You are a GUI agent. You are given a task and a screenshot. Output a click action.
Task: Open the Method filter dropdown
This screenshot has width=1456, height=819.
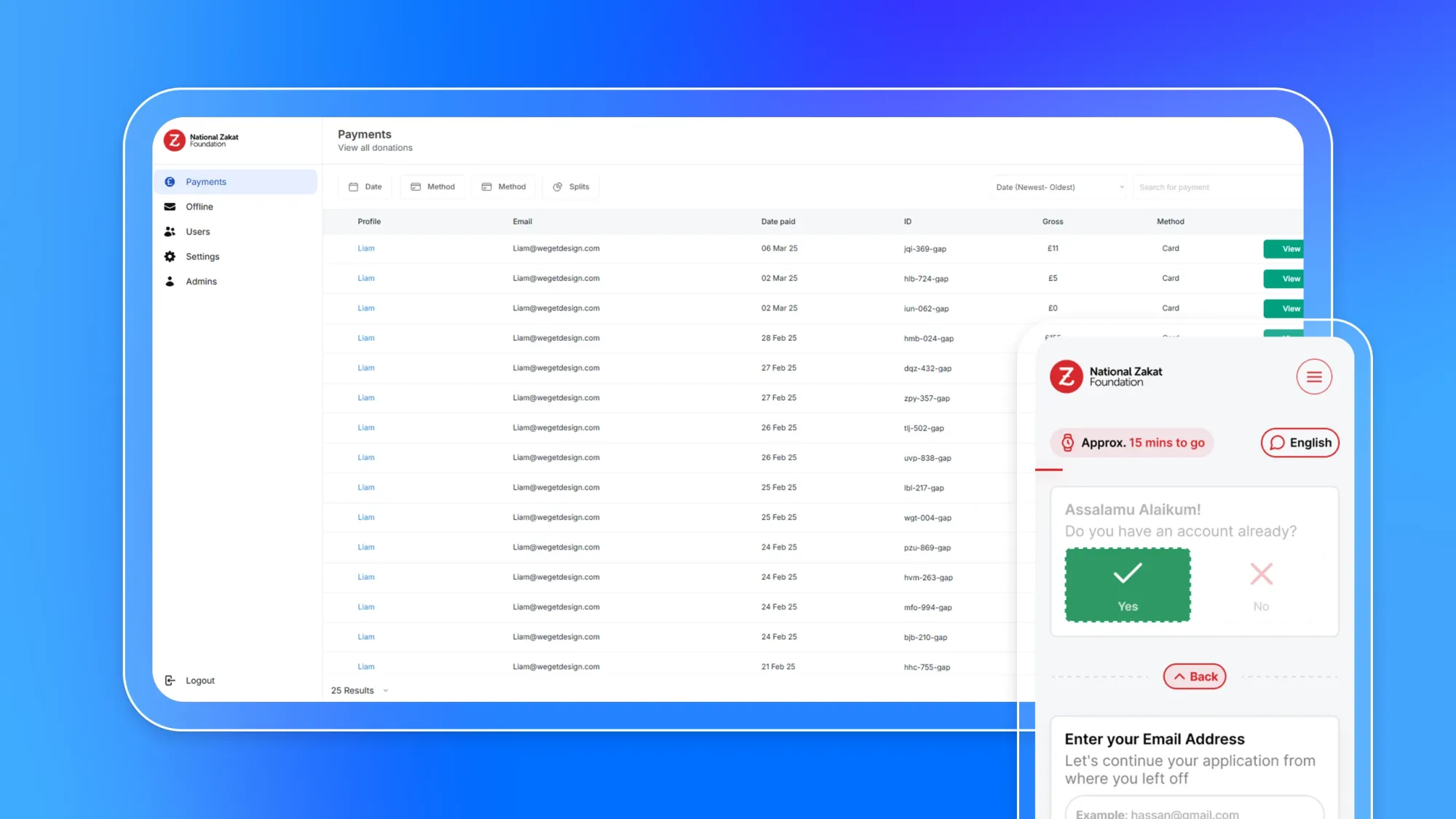click(x=432, y=186)
